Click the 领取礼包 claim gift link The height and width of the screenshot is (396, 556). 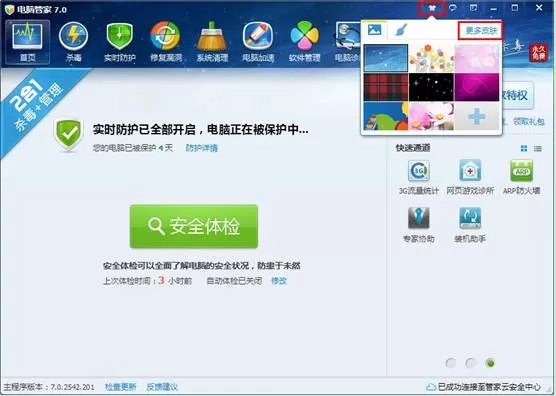tap(529, 122)
